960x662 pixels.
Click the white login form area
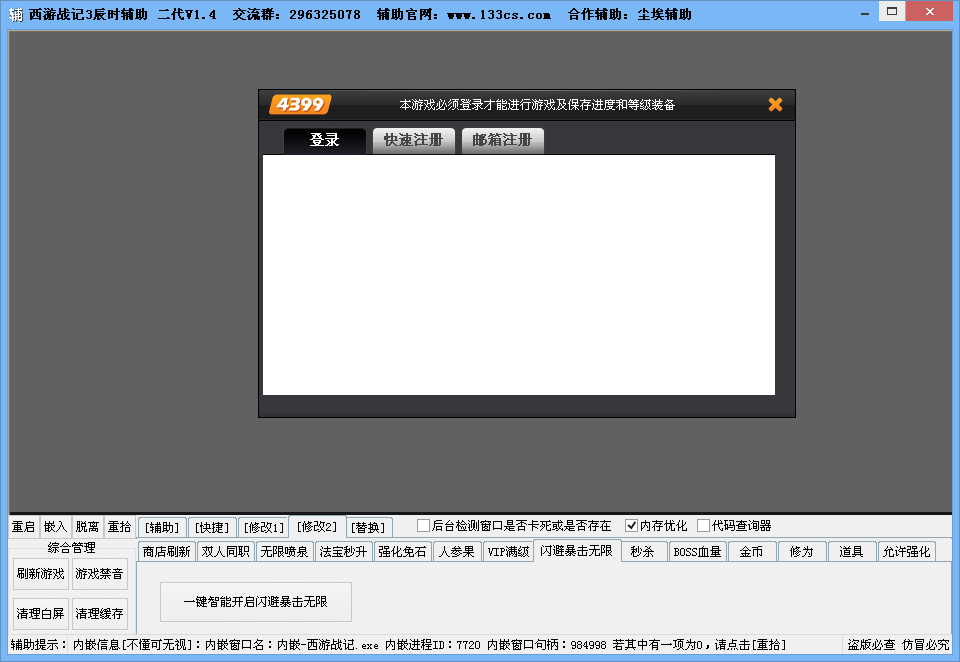(519, 275)
